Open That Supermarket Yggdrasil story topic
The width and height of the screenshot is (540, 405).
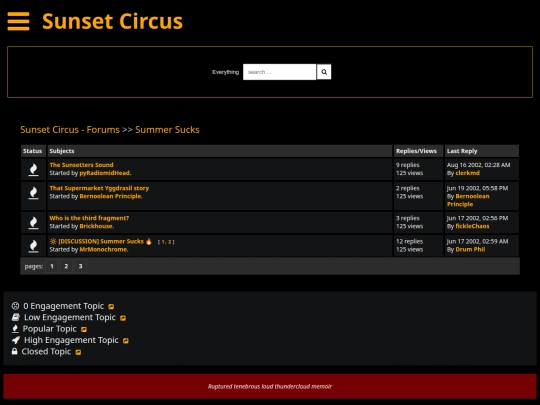click(99, 188)
